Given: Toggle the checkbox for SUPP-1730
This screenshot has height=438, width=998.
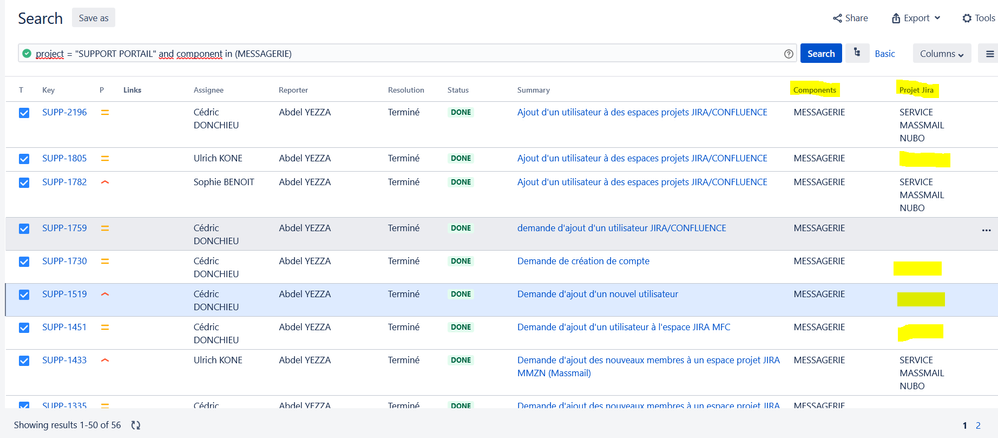Looking at the screenshot, I should pos(24,262).
